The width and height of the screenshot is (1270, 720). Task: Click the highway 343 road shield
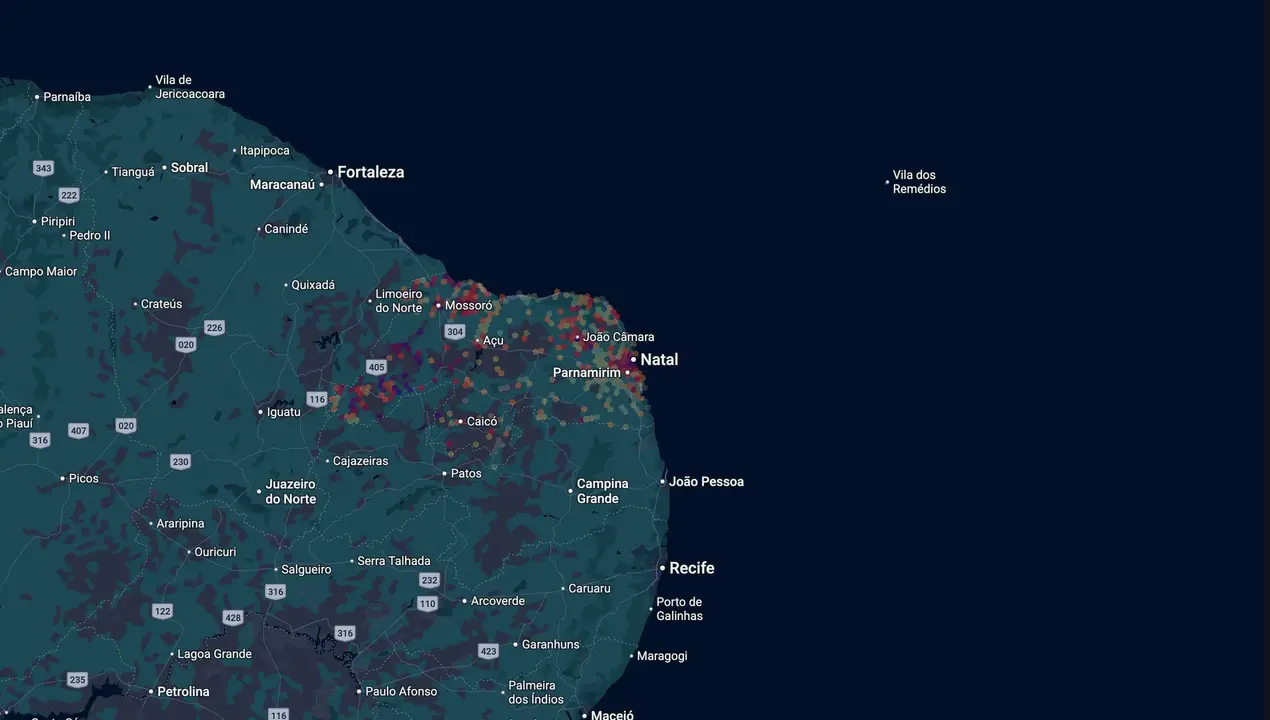[43, 168]
